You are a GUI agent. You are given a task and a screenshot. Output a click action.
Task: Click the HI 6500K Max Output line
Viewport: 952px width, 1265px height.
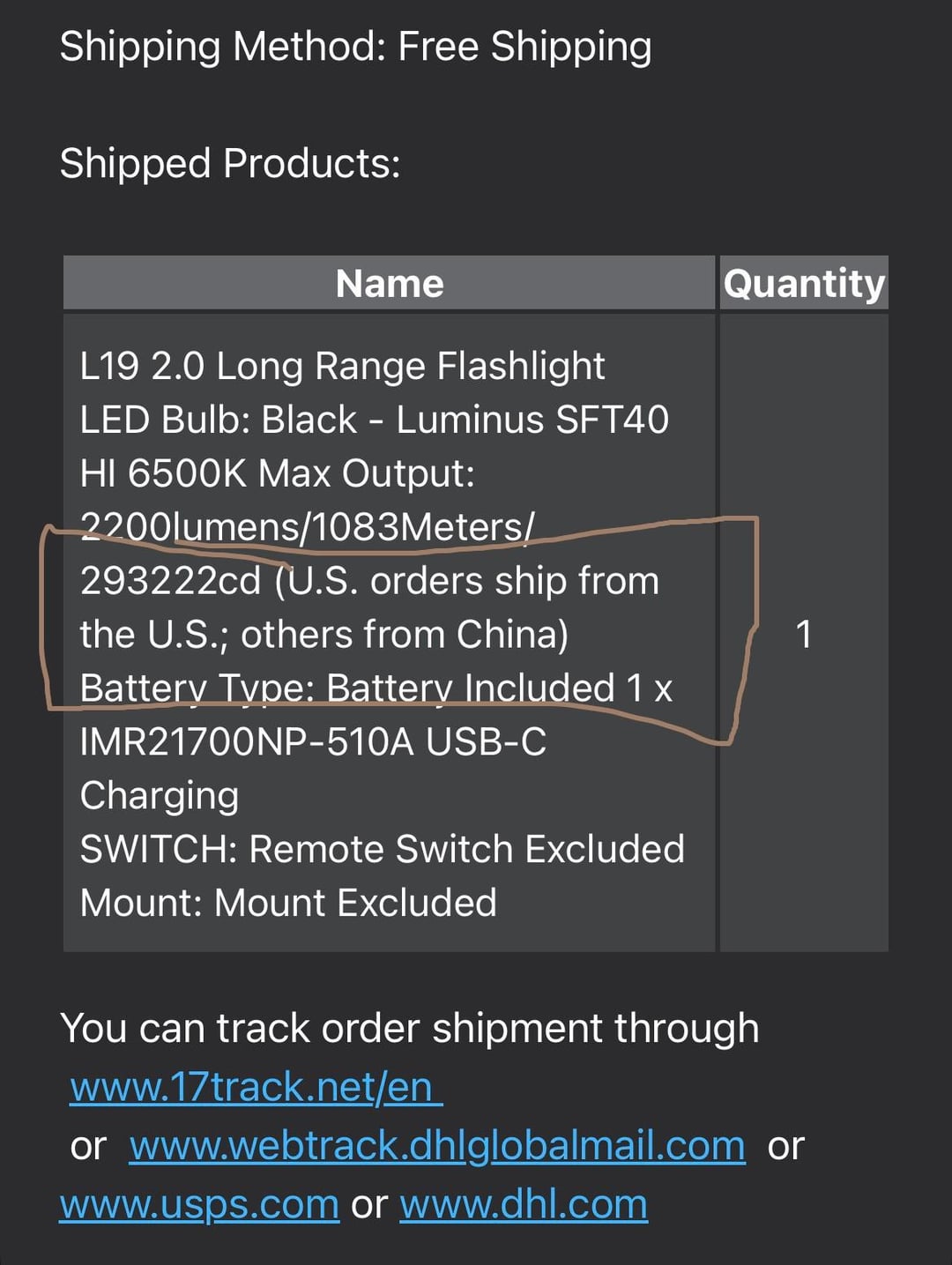[277, 473]
